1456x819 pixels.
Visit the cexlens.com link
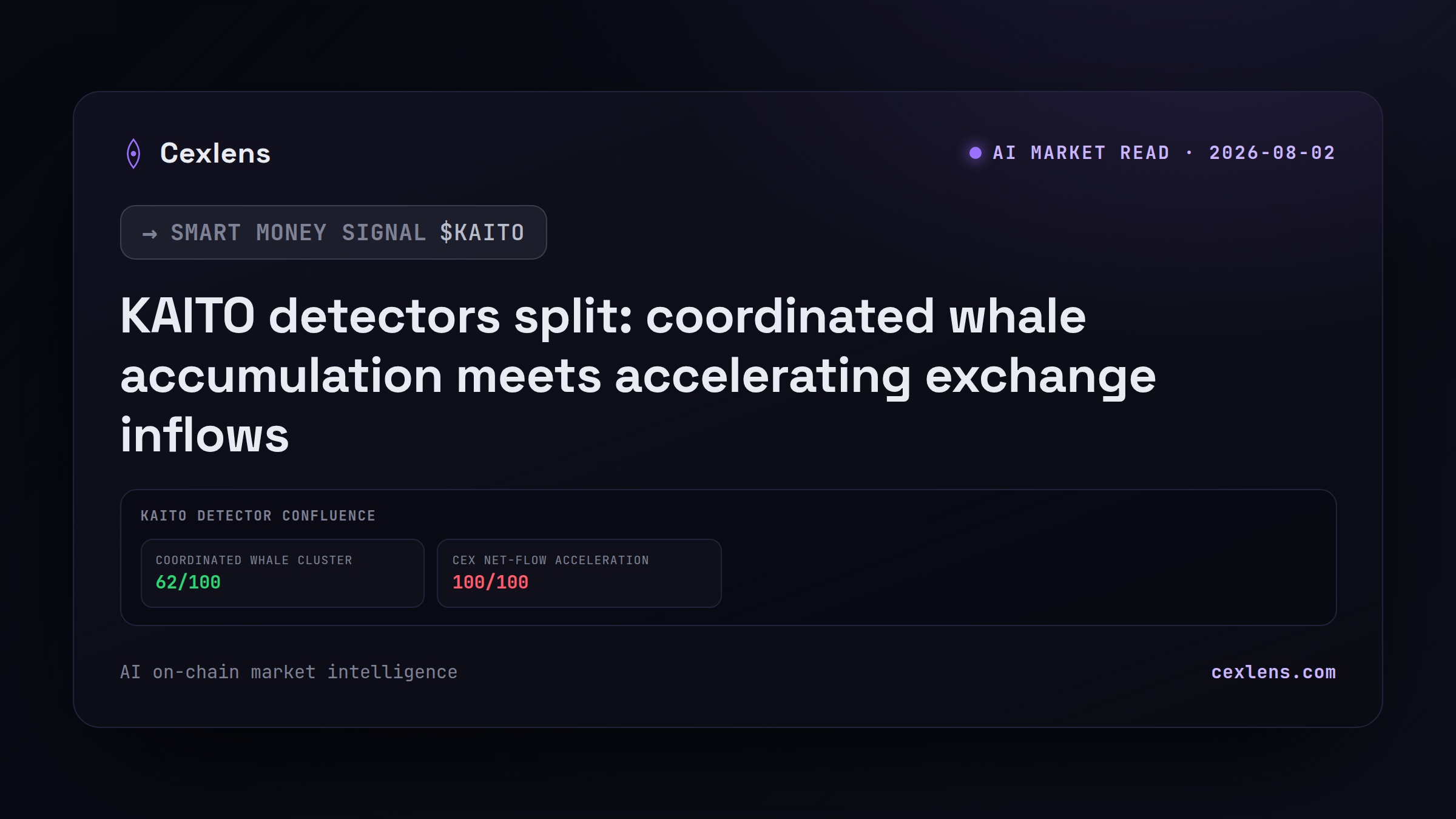(1273, 672)
